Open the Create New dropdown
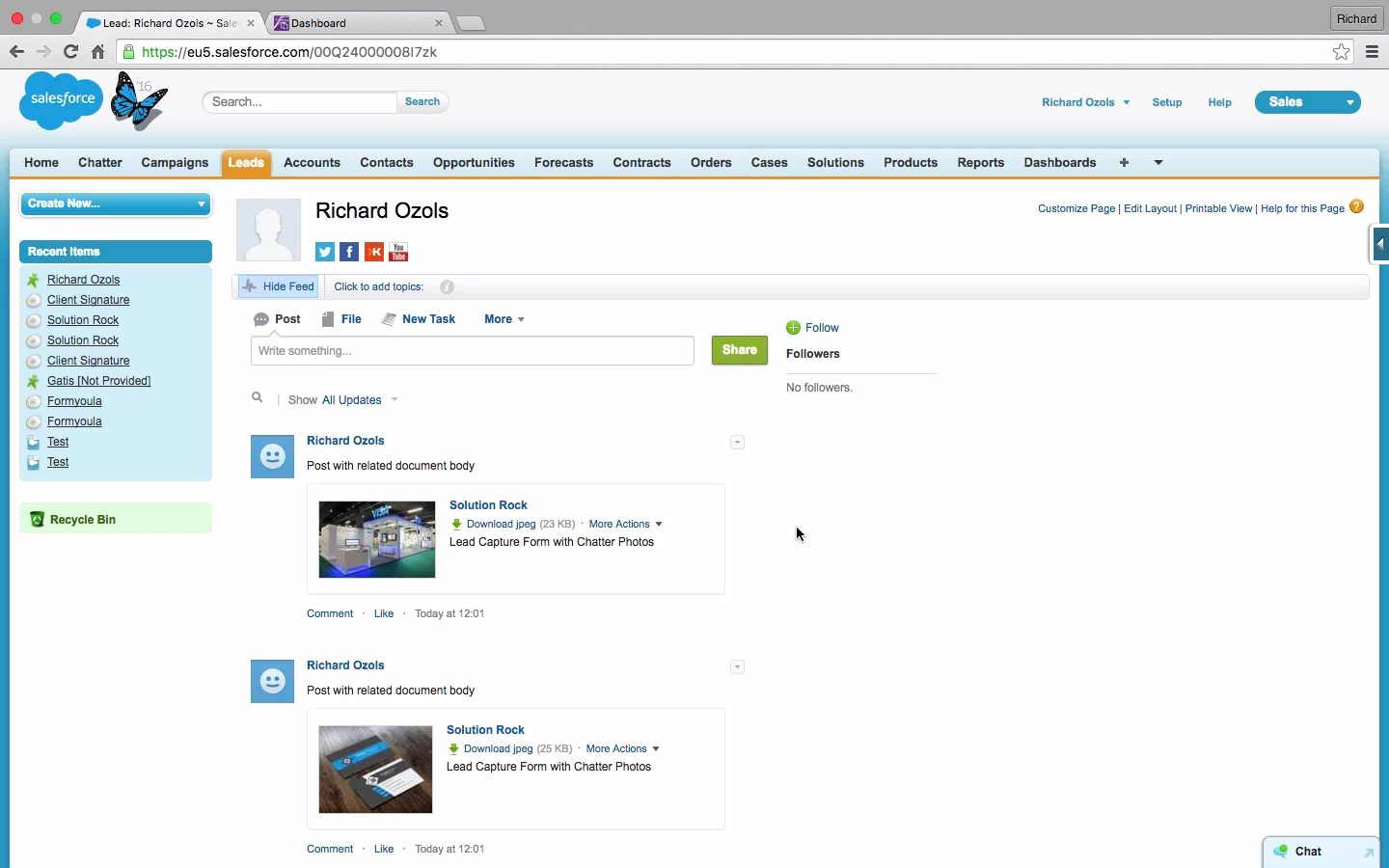This screenshot has height=868, width=1389. (x=116, y=203)
